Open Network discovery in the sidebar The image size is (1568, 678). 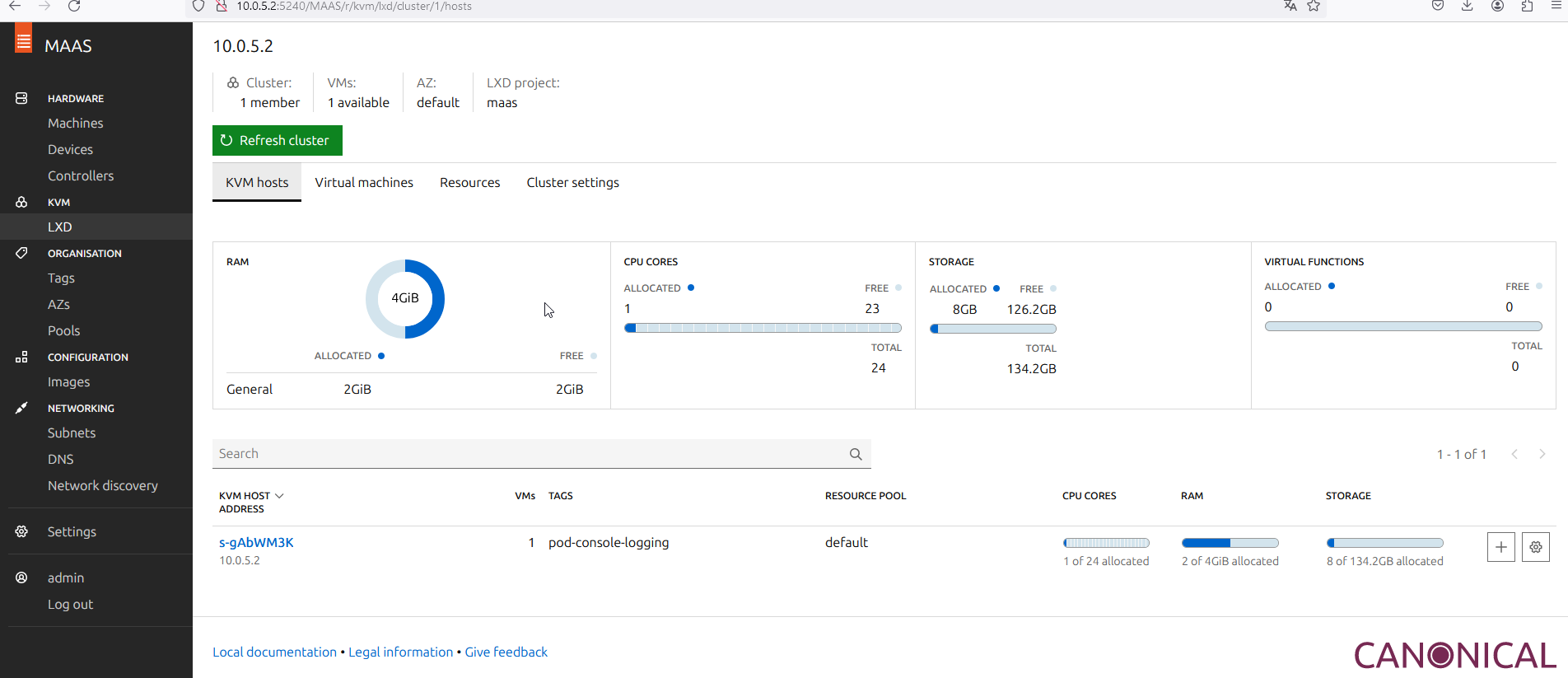click(103, 485)
